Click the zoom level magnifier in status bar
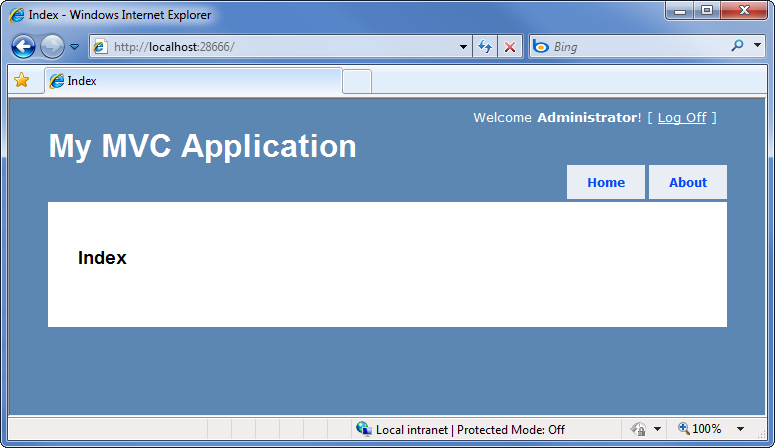This screenshot has height=448, width=775. [x=684, y=429]
